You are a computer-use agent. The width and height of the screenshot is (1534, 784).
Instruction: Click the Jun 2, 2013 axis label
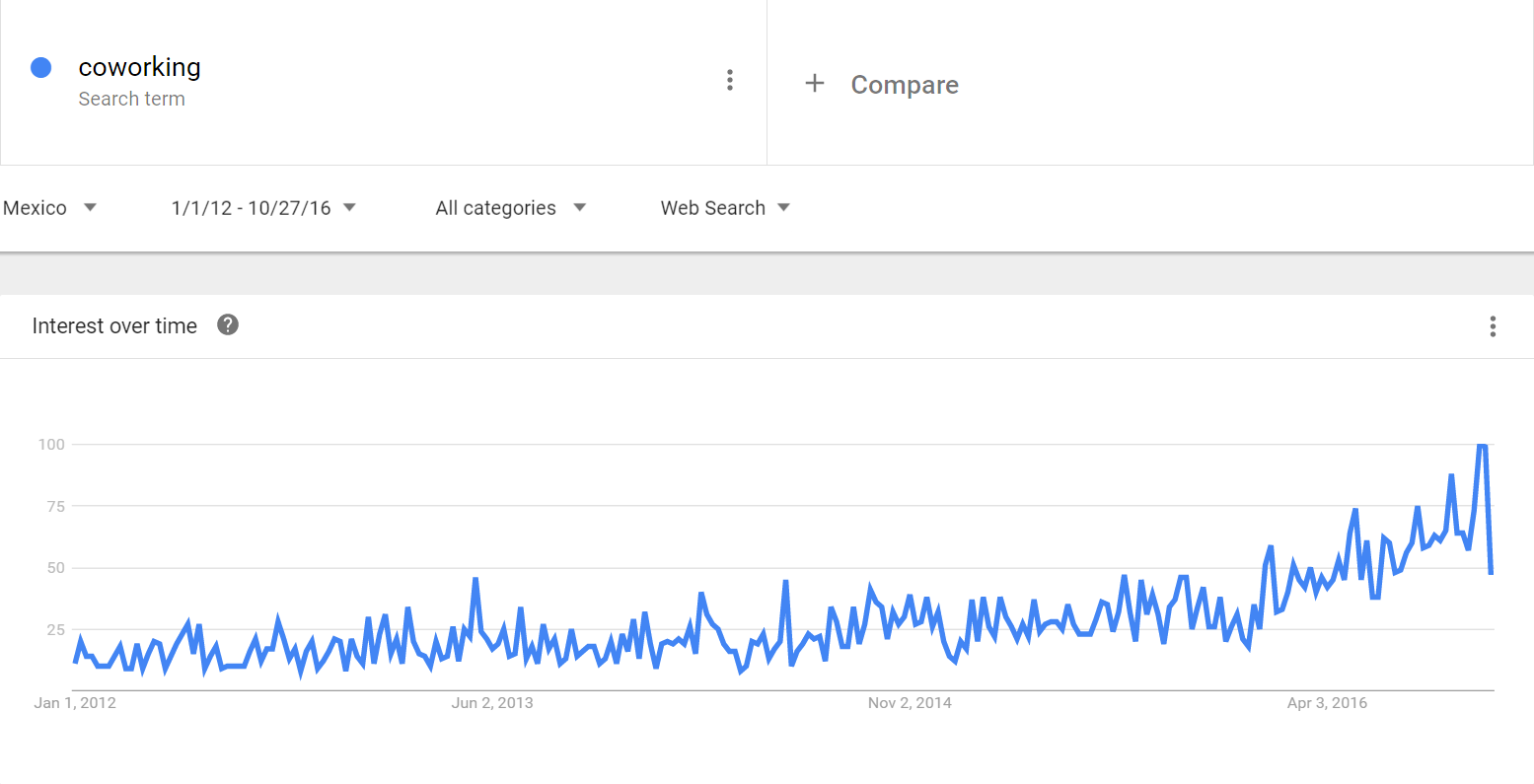pos(492,703)
